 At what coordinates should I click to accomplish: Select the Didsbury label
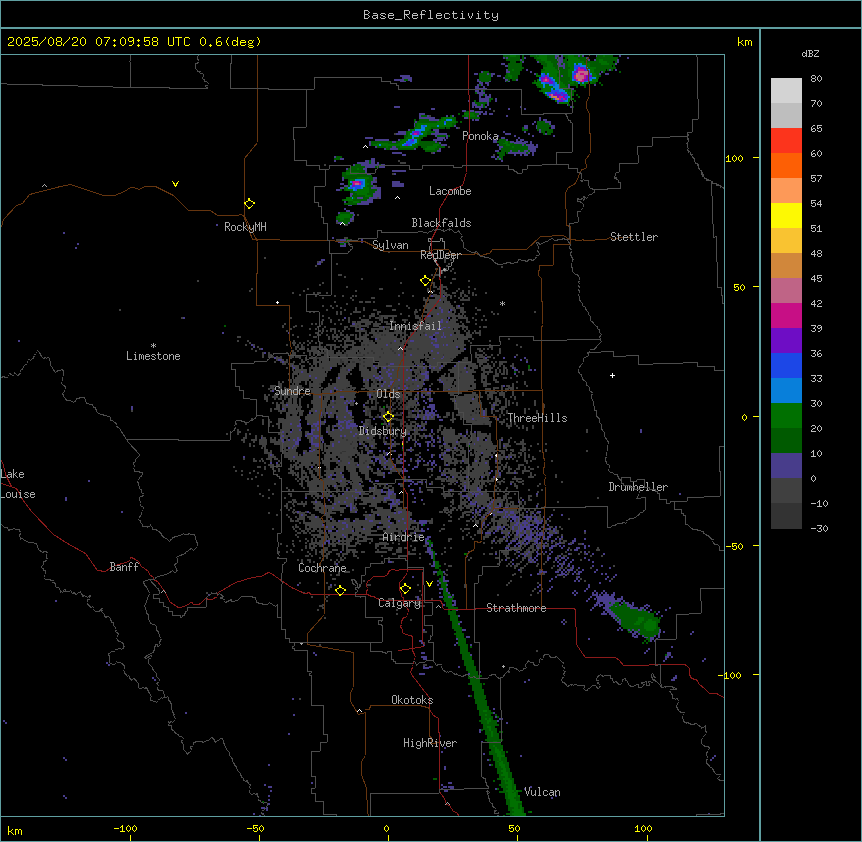click(x=383, y=431)
